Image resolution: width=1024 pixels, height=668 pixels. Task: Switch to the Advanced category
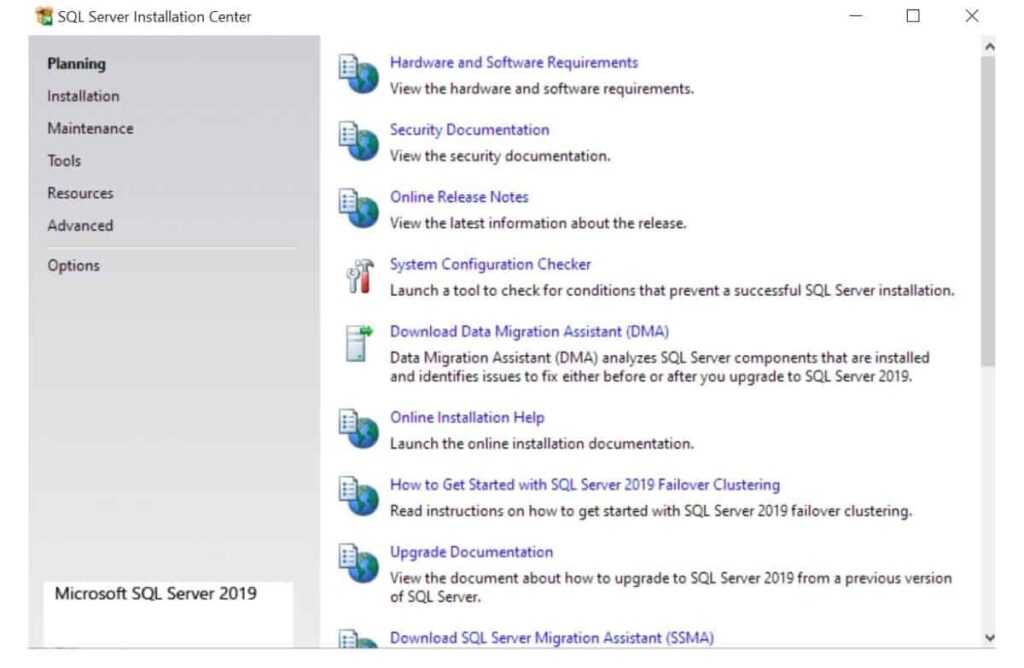(x=80, y=225)
